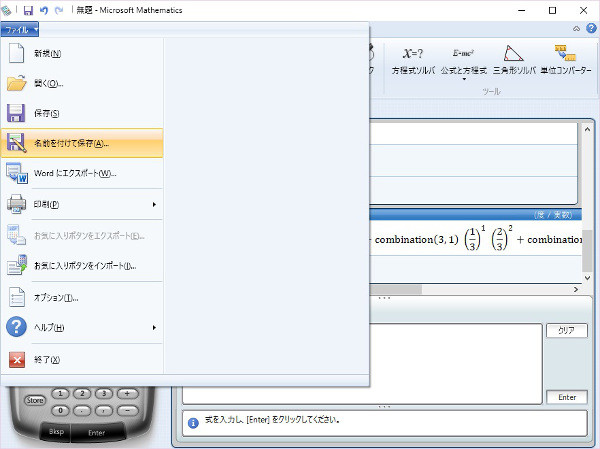The width and height of the screenshot is (600, 449).
Task: Click the Options checklist icon
Action: coord(16,297)
